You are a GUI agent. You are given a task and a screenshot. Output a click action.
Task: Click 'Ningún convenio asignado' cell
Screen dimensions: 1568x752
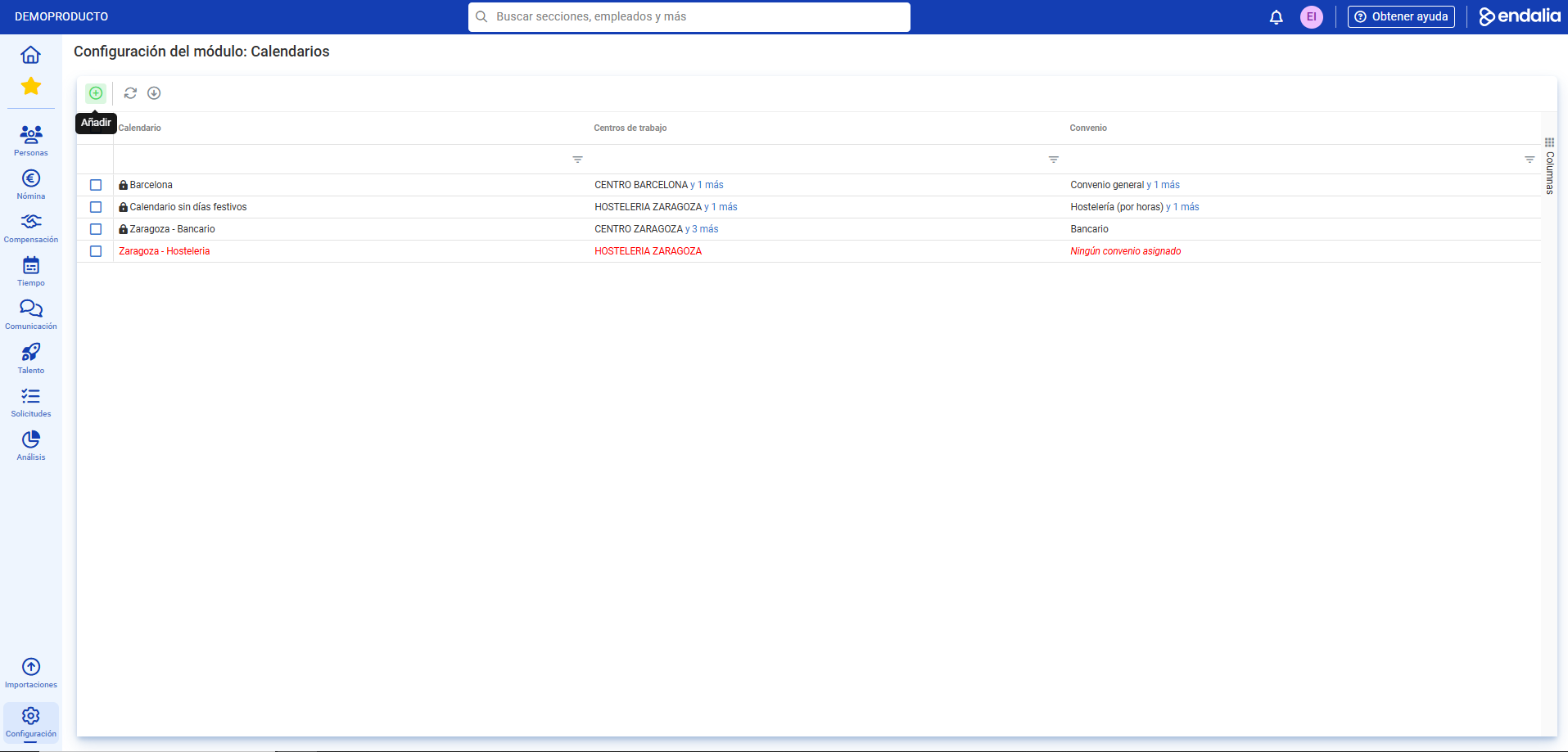coord(1126,251)
